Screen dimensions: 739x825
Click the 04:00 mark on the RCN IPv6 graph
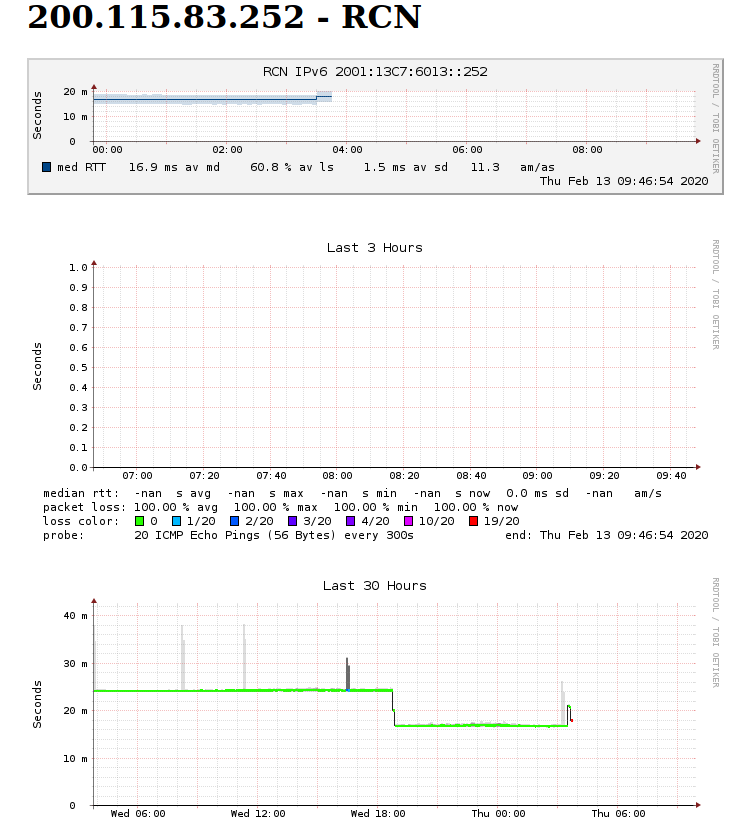347,150
